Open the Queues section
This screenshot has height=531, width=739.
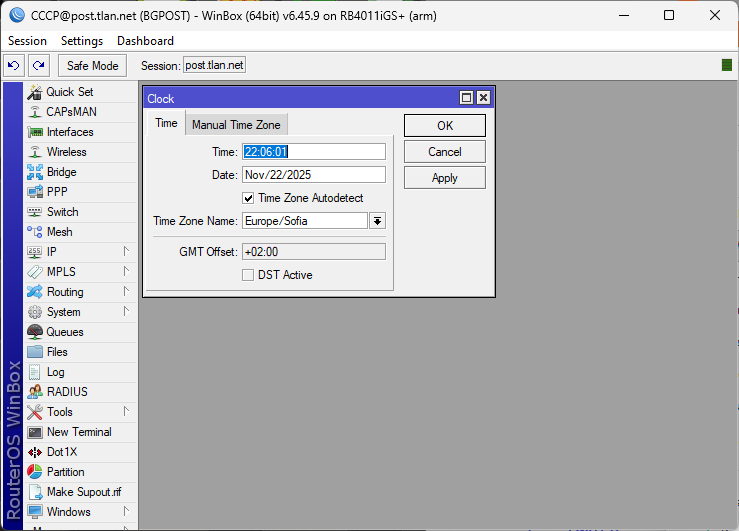[x=64, y=332]
